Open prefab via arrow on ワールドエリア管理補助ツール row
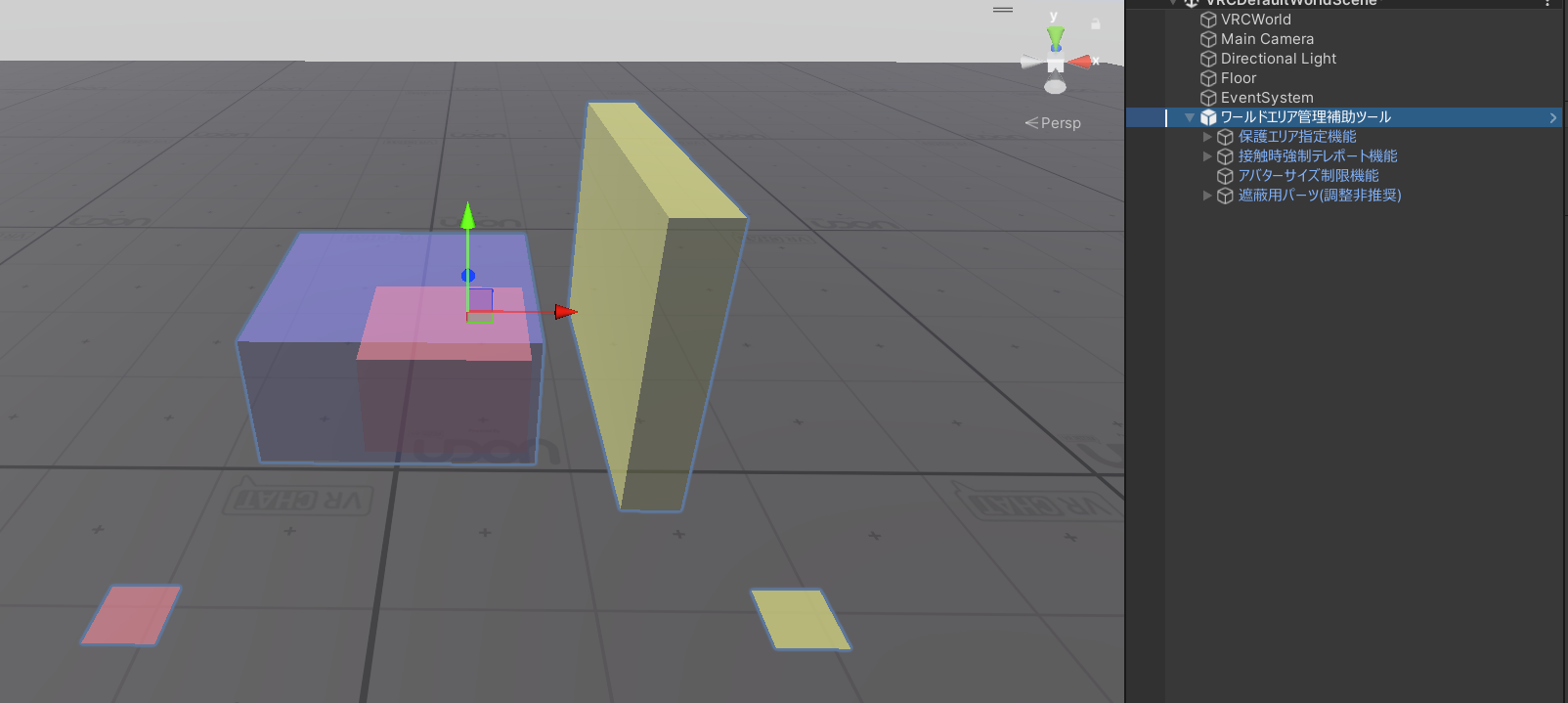This screenshot has width=1568, height=703. [x=1552, y=117]
